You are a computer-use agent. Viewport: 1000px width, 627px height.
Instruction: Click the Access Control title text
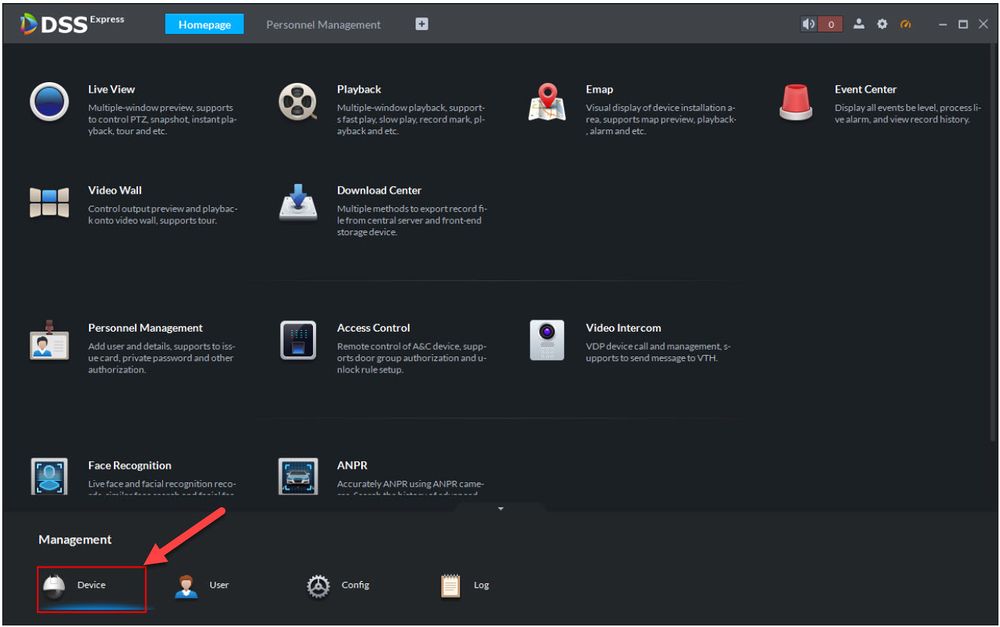point(373,328)
